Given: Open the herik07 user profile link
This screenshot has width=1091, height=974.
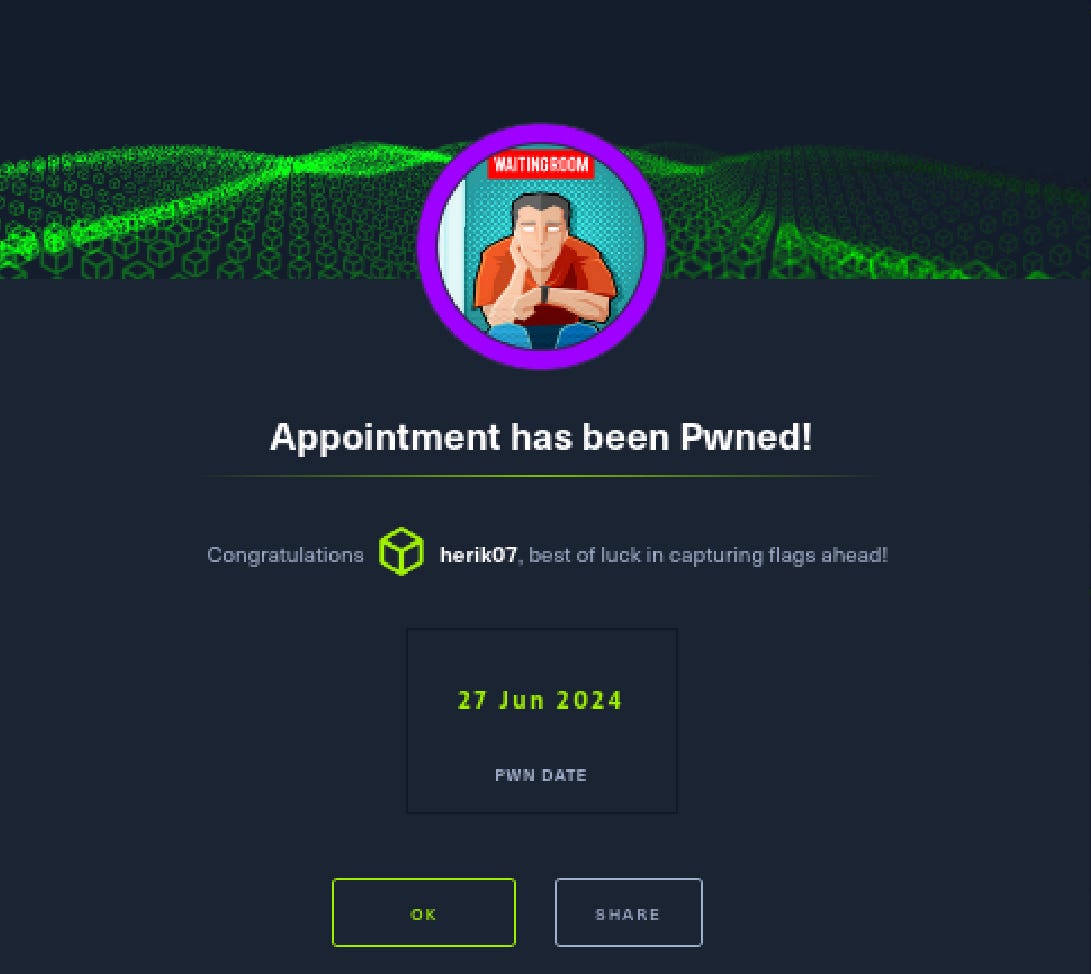Looking at the screenshot, I should pos(478,555).
